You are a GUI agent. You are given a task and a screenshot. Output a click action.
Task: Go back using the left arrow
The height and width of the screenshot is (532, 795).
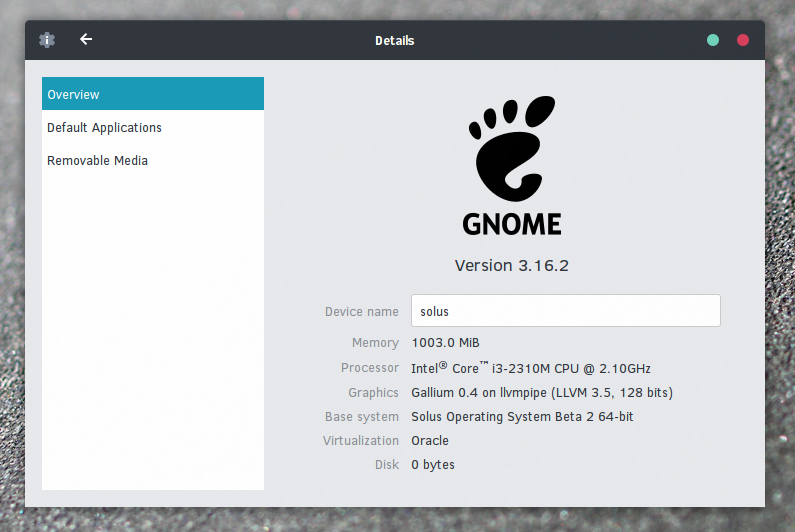coord(86,39)
